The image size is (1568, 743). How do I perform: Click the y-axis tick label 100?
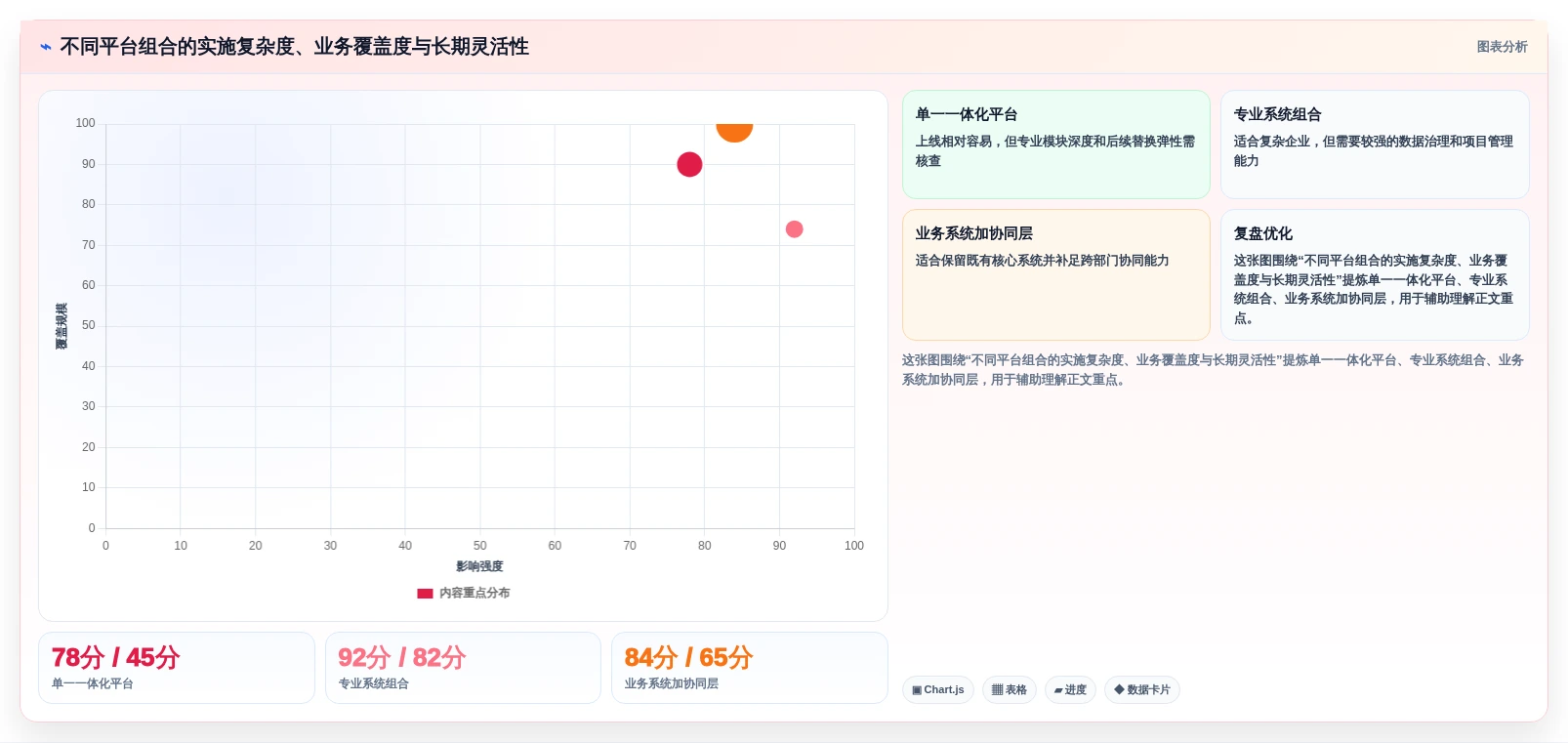85,123
